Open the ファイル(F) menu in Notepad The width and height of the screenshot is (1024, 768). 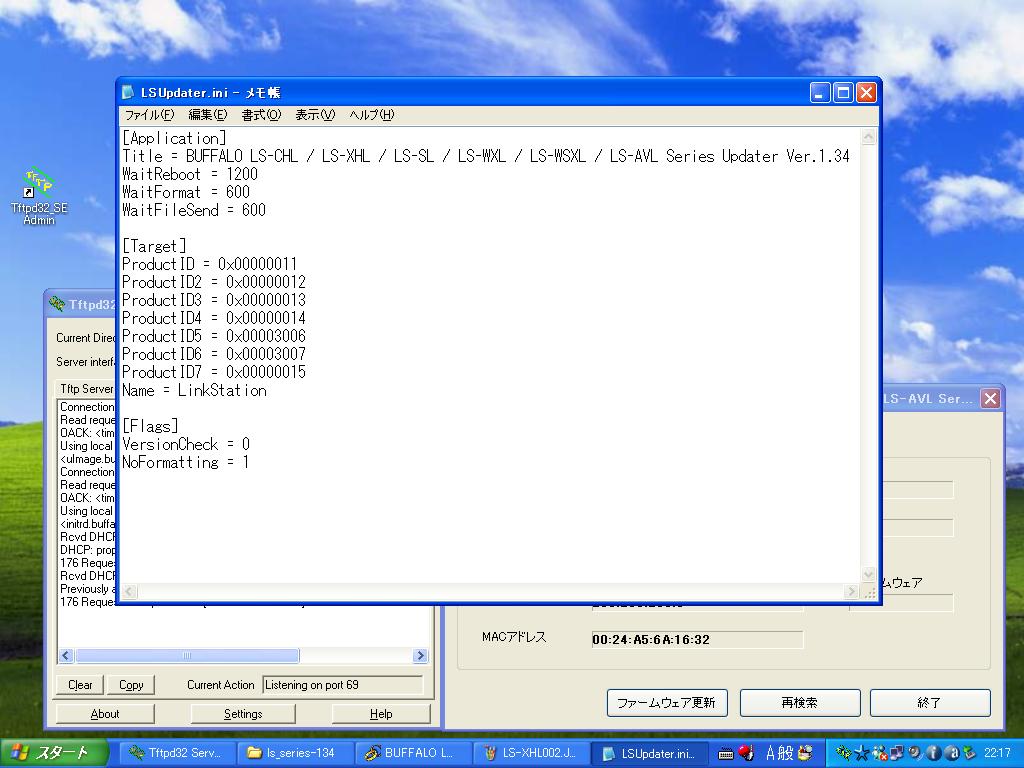(149, 115)
